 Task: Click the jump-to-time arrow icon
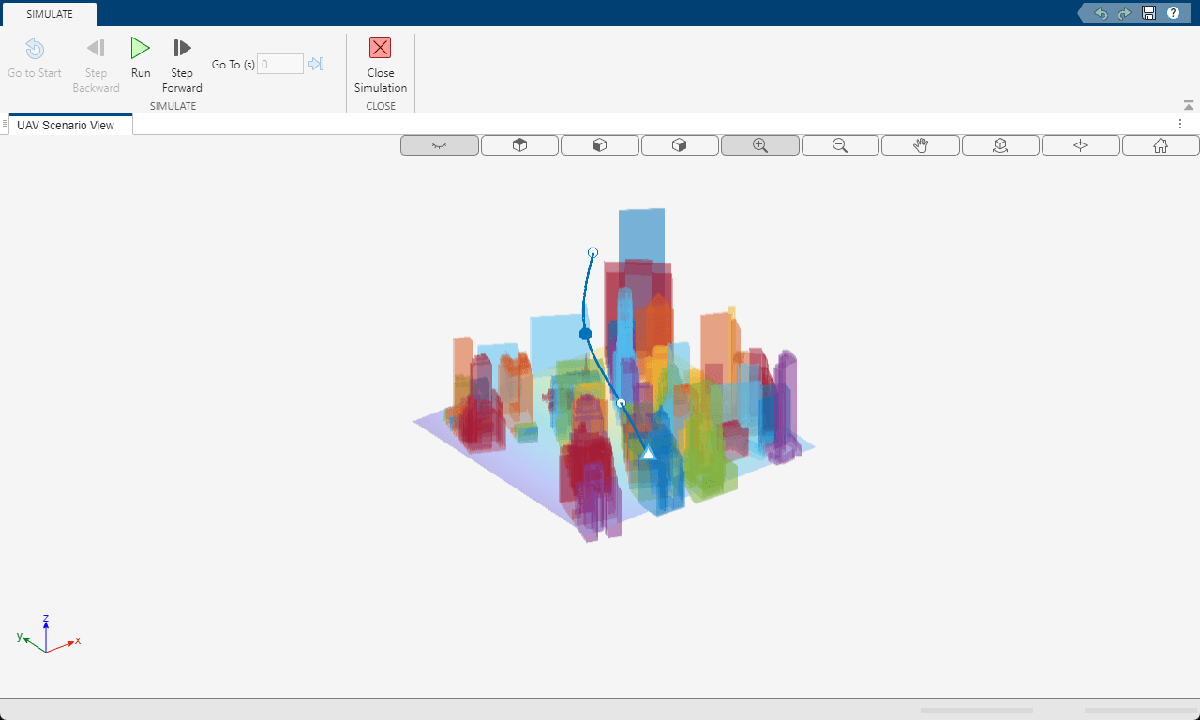pyautogui.click(x=315, y=64)
